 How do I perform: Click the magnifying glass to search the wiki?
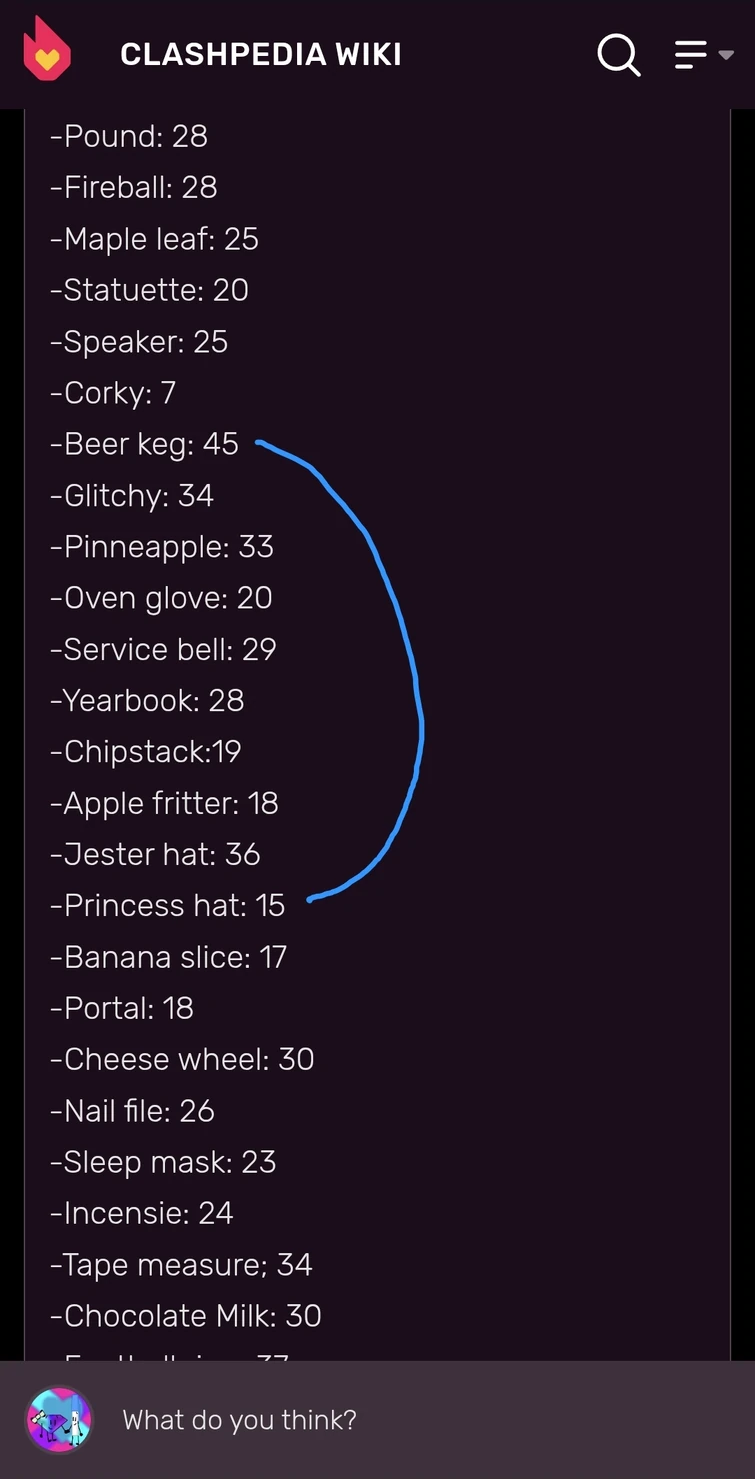pyautogui.click(x=618, y=55)
